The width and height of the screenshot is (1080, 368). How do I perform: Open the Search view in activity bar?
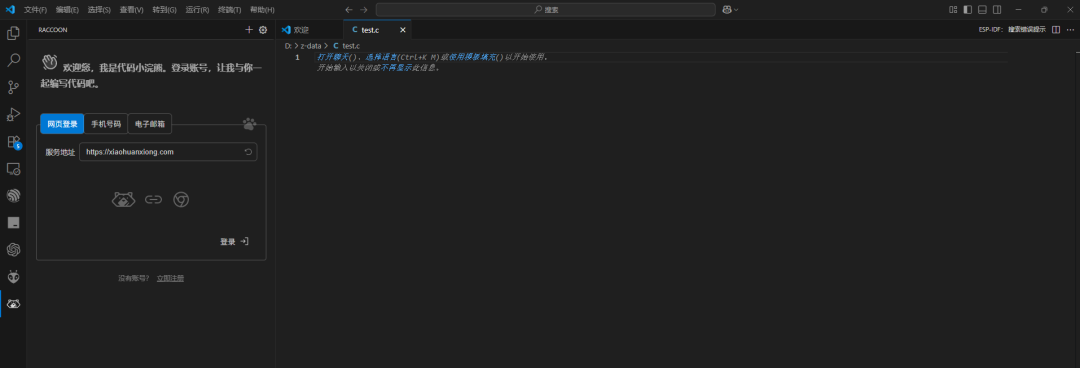click(13, 61)
